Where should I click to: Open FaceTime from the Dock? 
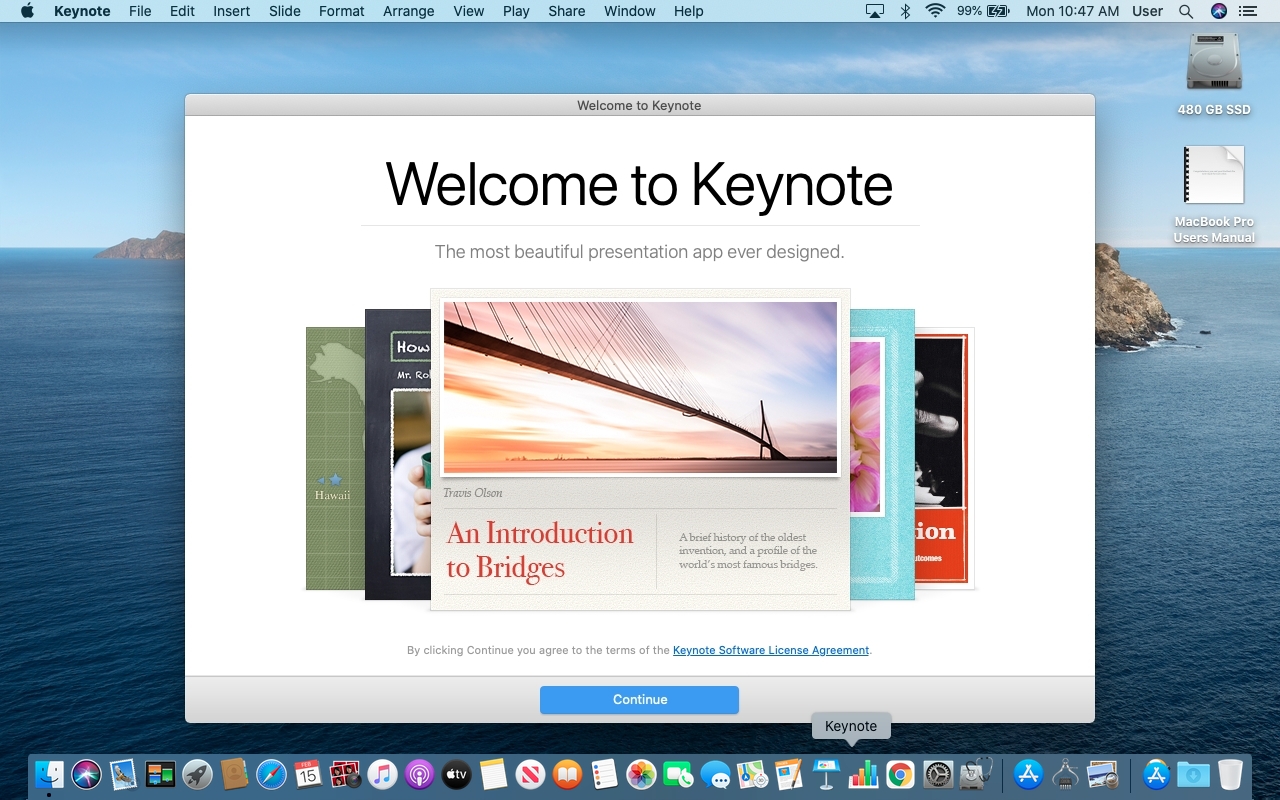pyautogui.click(x=678, y=774)
